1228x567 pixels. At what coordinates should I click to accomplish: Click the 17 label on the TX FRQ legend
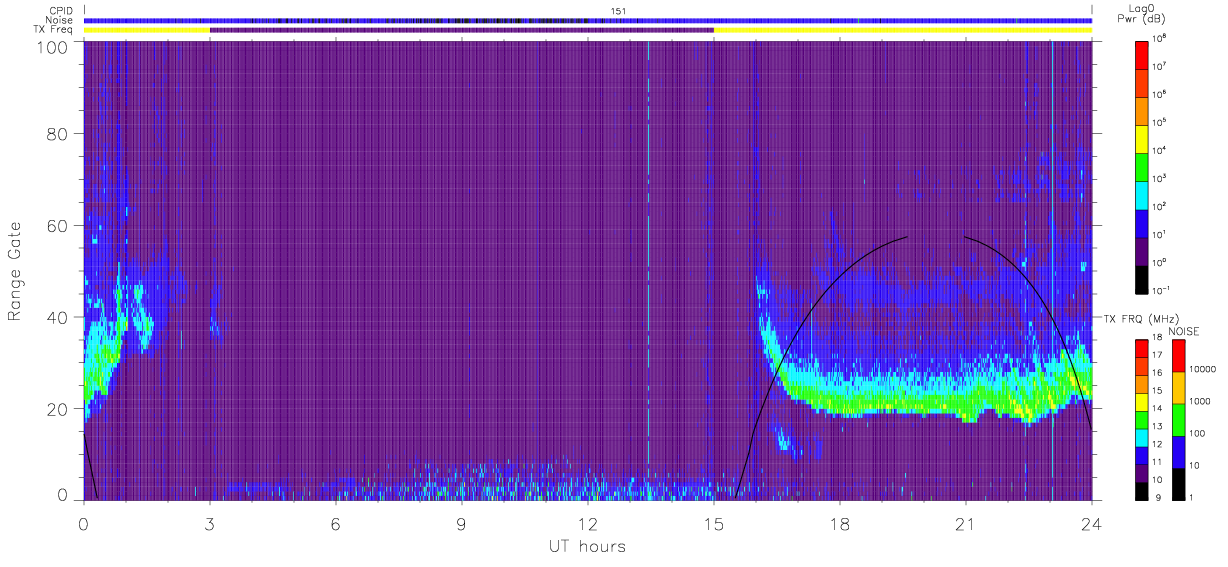[1155, 357]
